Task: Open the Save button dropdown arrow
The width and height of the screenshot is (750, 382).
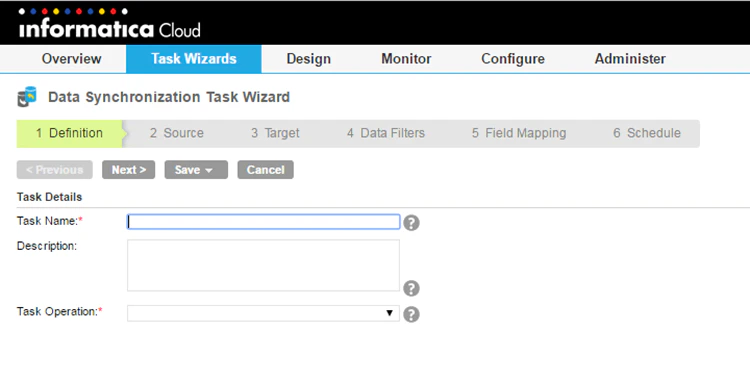Action: (x=209, y=170)
